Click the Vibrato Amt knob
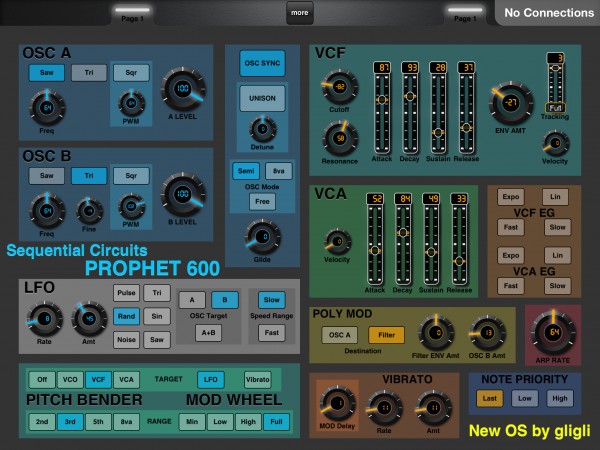This screenshot has height=450, width=600. 434,408
